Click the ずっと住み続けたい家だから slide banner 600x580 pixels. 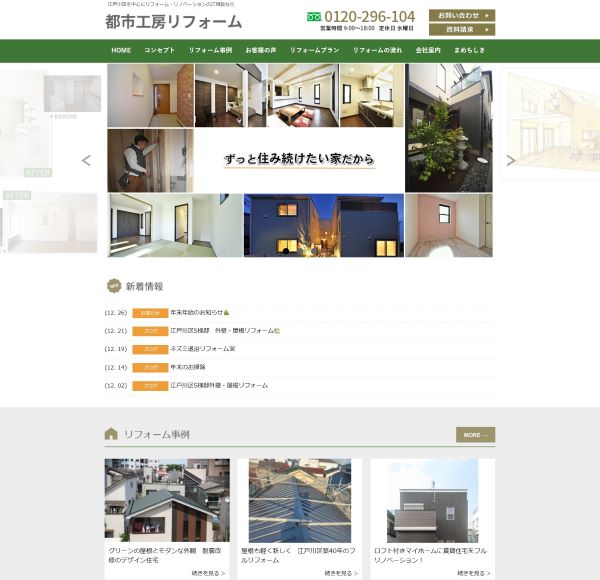click(299, 159)
